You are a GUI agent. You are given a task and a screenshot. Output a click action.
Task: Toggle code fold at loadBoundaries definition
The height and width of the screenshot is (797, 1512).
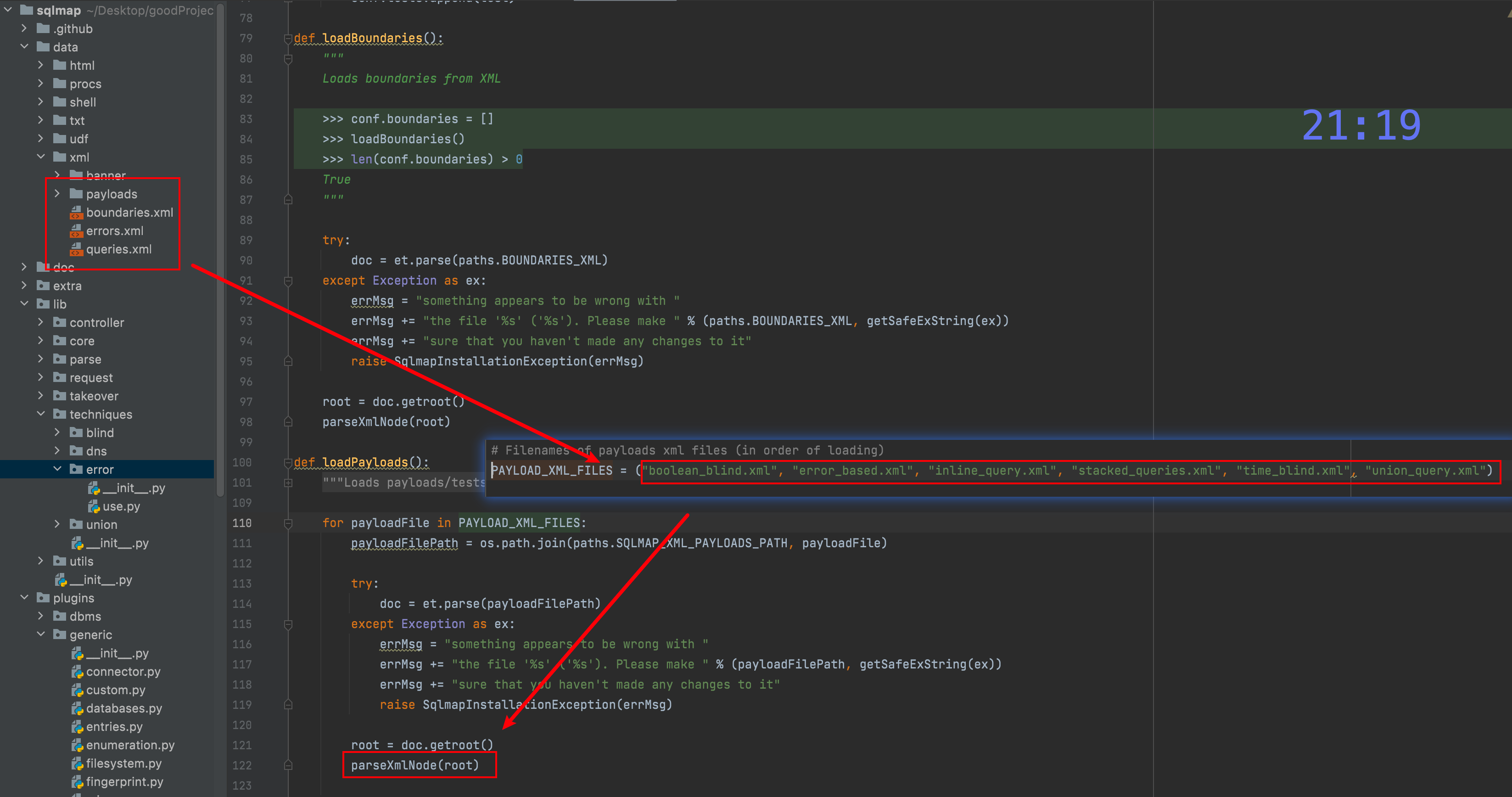tap(288, 39)
